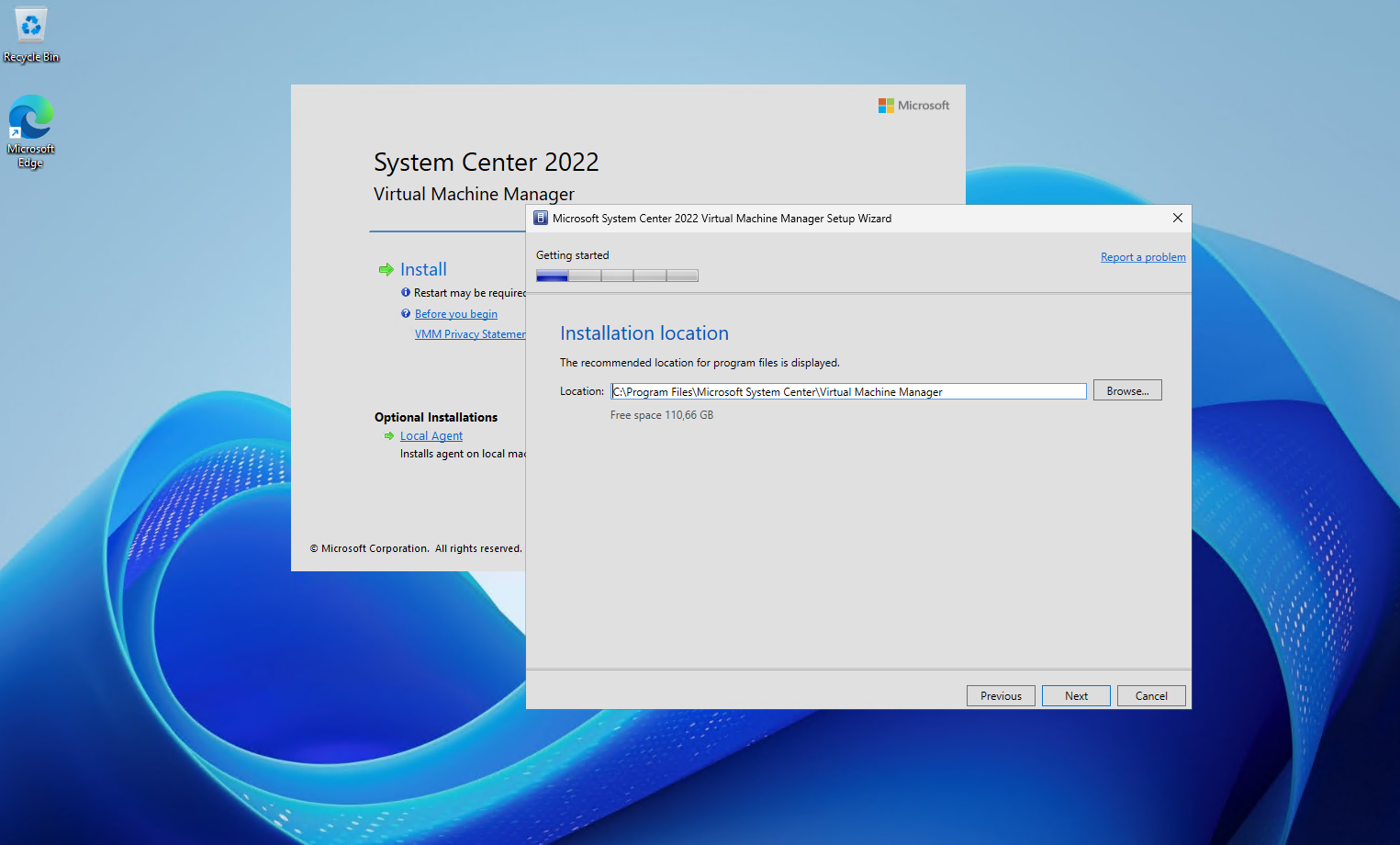Click the Microsoft logo in splash window
Viewport: 1400px width, 845px height.
(913, 106)
